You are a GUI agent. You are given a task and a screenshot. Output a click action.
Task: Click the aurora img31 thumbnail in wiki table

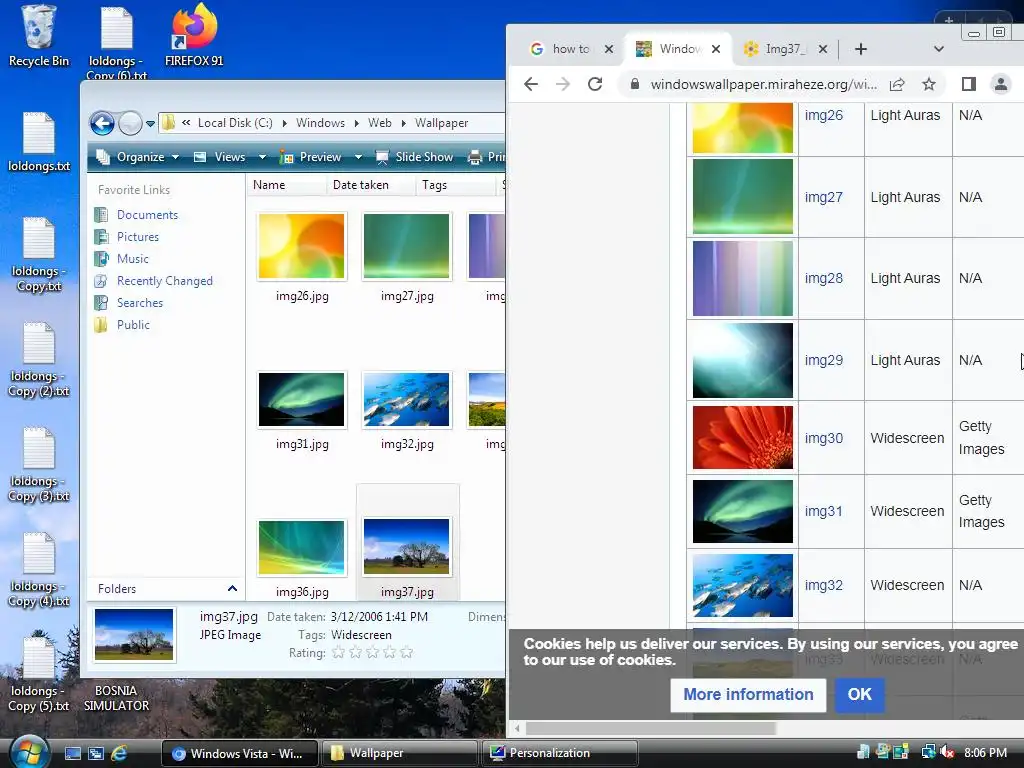click(x=743, y=511)
